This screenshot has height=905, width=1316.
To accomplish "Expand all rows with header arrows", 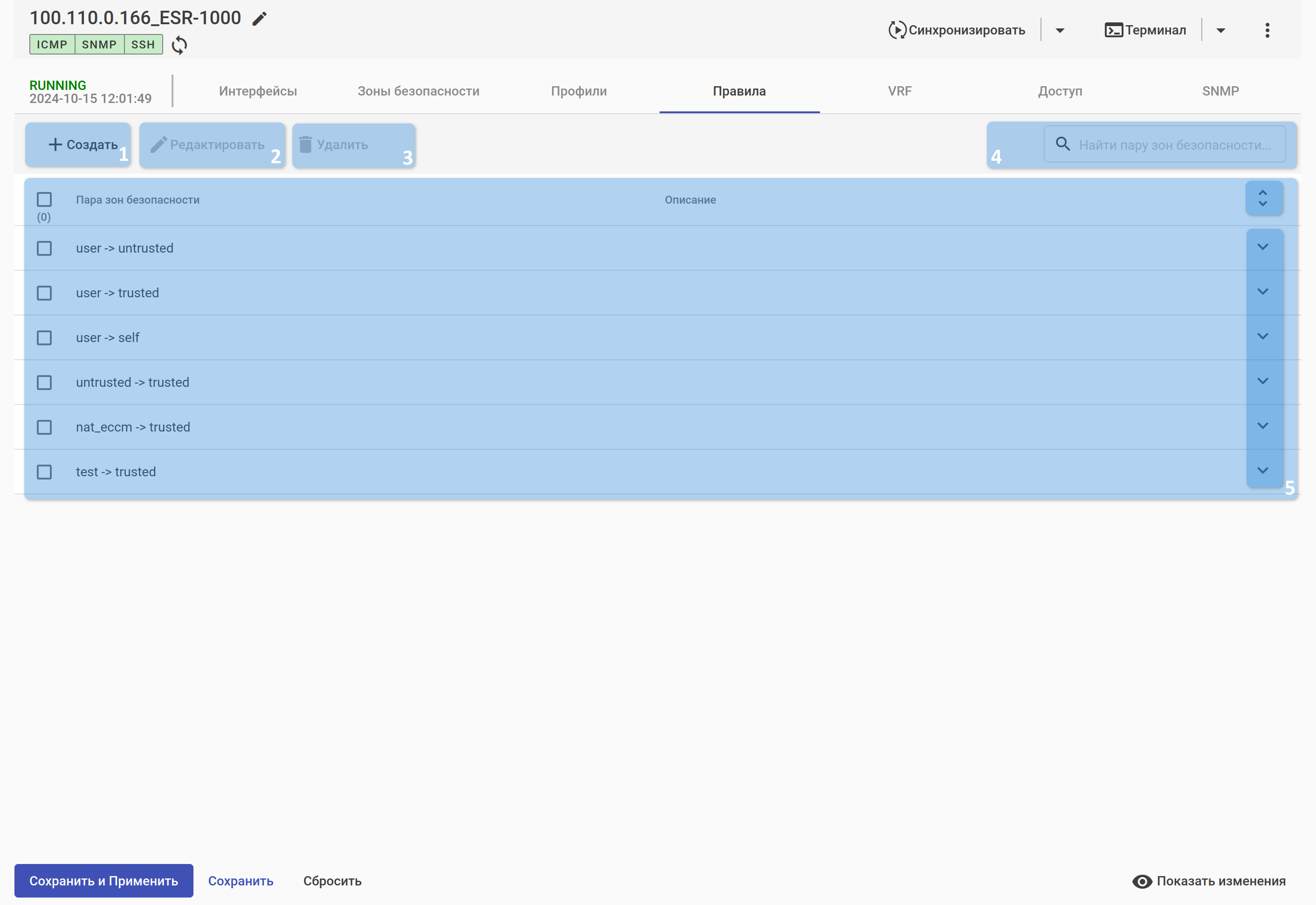I will click(x=1263, y=199).
